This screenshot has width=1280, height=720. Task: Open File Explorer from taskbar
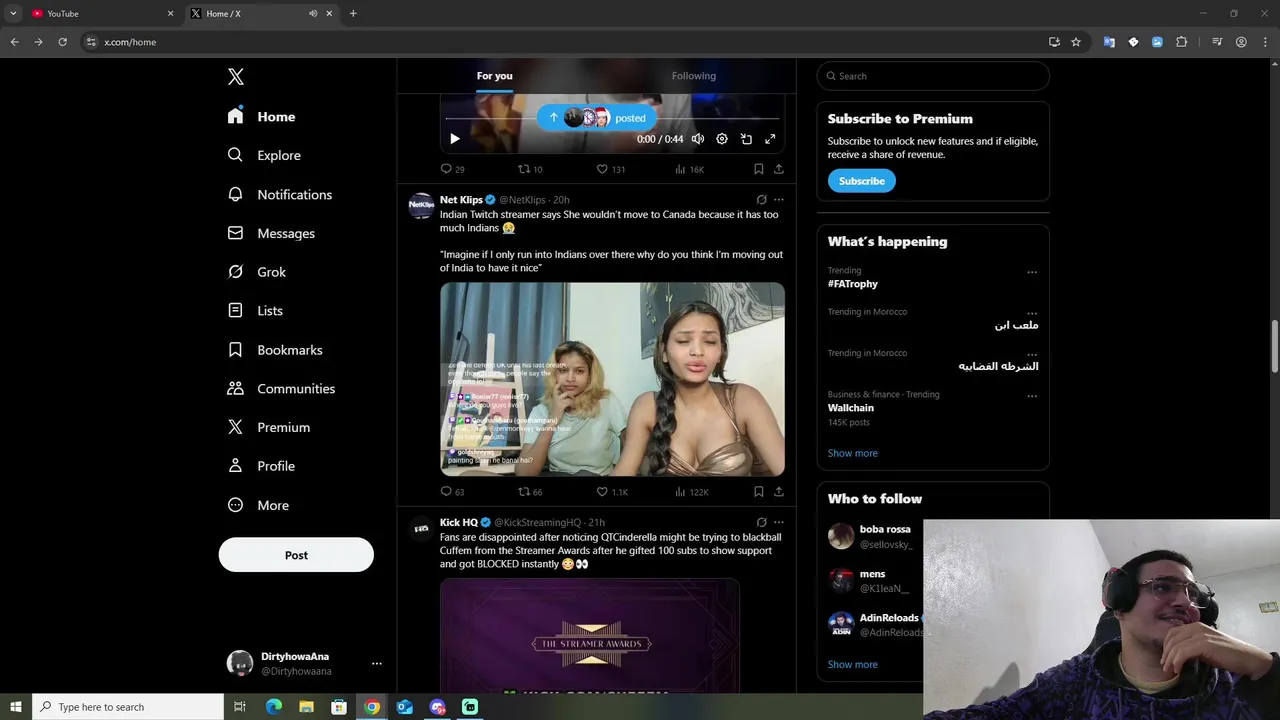(306, 707)
